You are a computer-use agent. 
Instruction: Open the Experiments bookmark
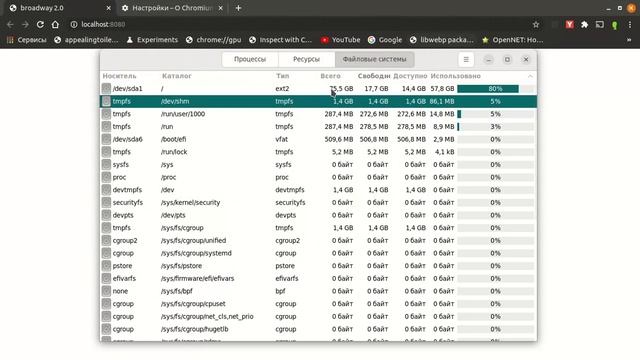[x=152, y=40]
